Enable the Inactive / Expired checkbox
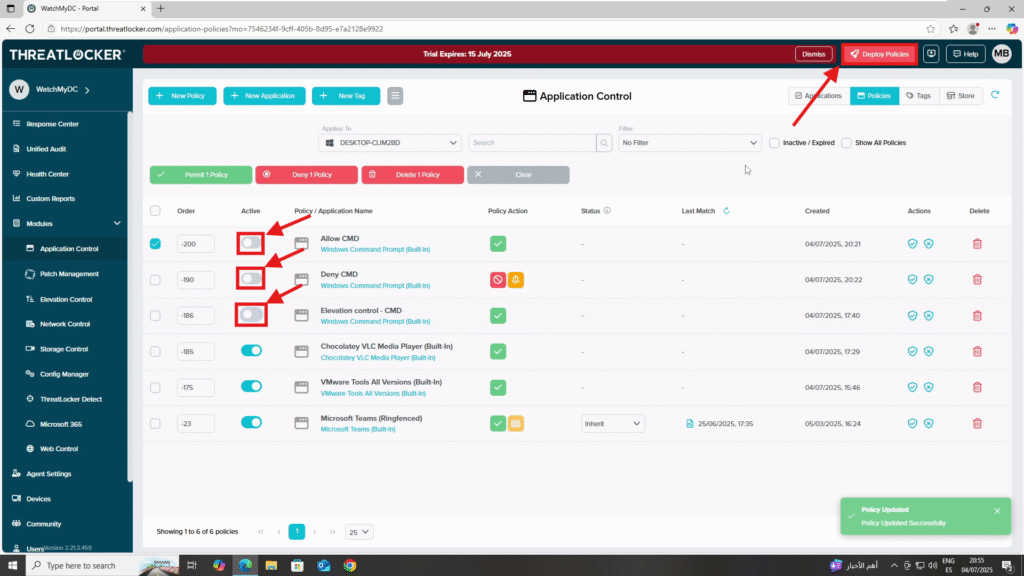This screenshot has width=1024, height=576. [x=775, y=142]
